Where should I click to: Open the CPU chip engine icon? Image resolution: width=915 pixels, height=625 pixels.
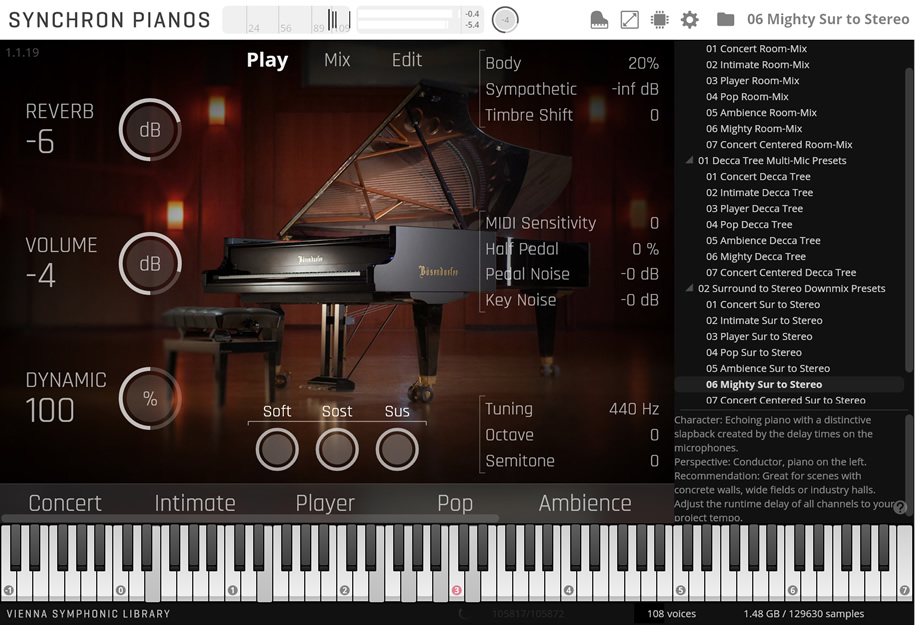pos(659,20)
